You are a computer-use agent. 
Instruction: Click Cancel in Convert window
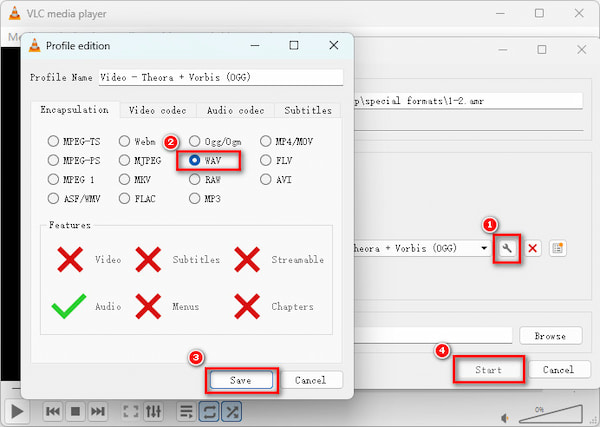558,370
